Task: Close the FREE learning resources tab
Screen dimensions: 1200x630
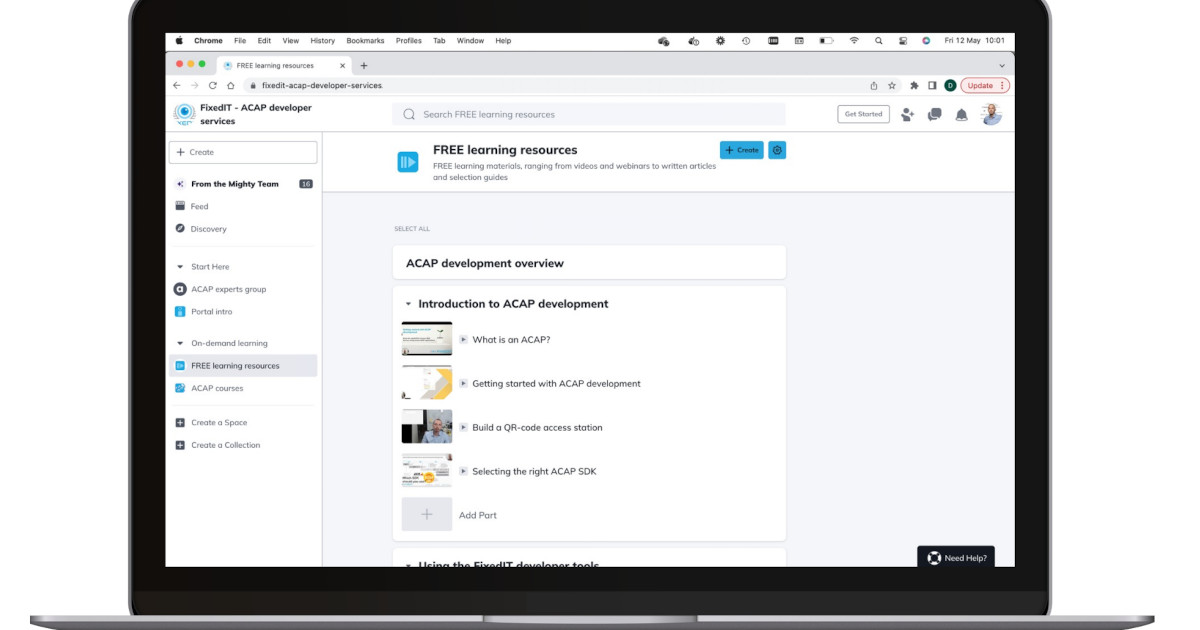Action: (x=343, y=65)
